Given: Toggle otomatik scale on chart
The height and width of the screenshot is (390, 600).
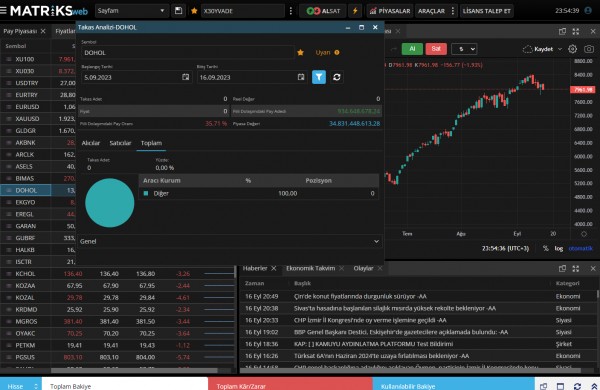Looking at the screenshot, I should 580,248.
